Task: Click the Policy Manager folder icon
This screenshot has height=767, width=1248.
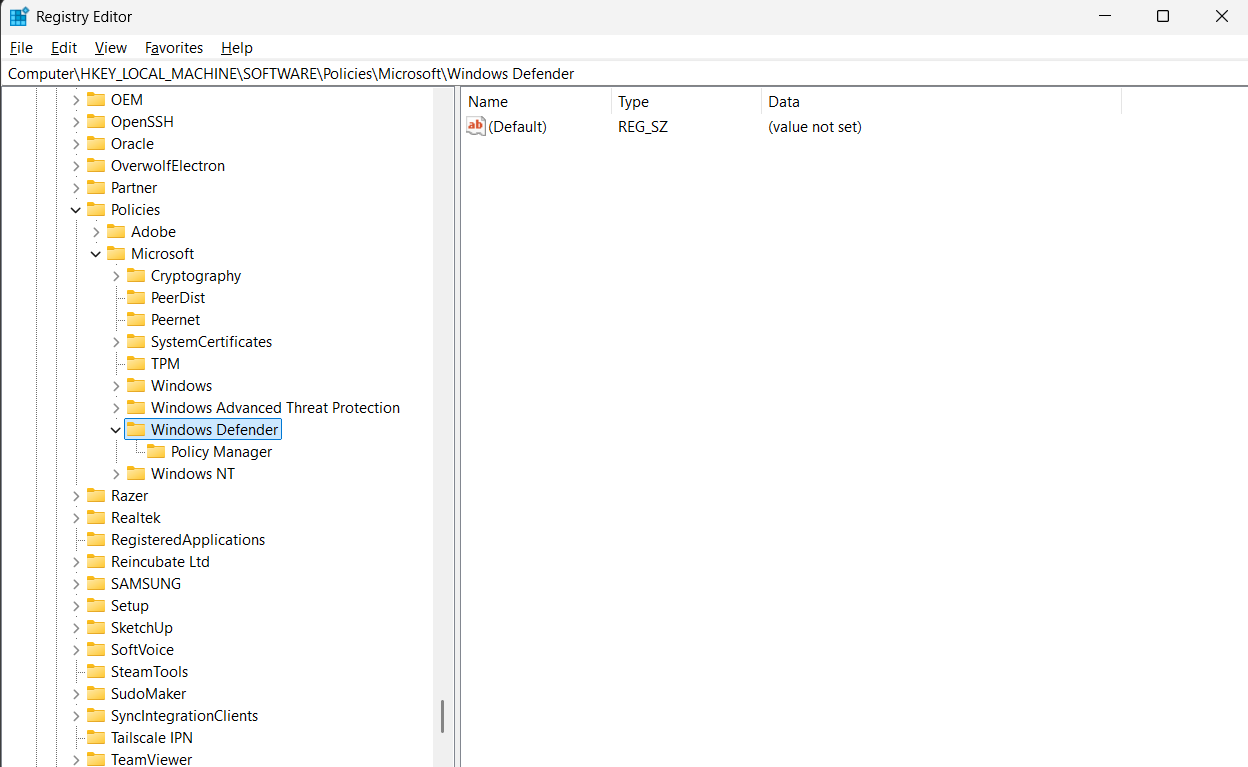Action: [156, 452]
